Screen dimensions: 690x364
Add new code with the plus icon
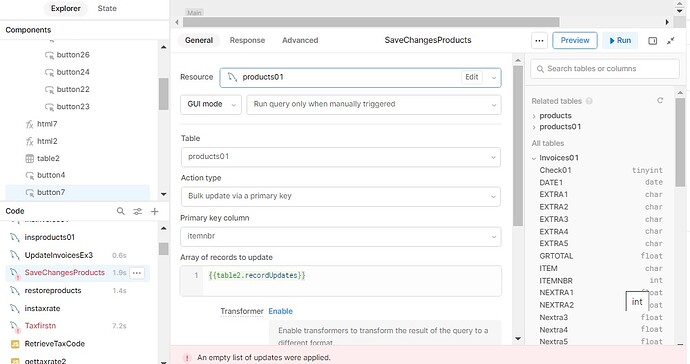[154, 211]
